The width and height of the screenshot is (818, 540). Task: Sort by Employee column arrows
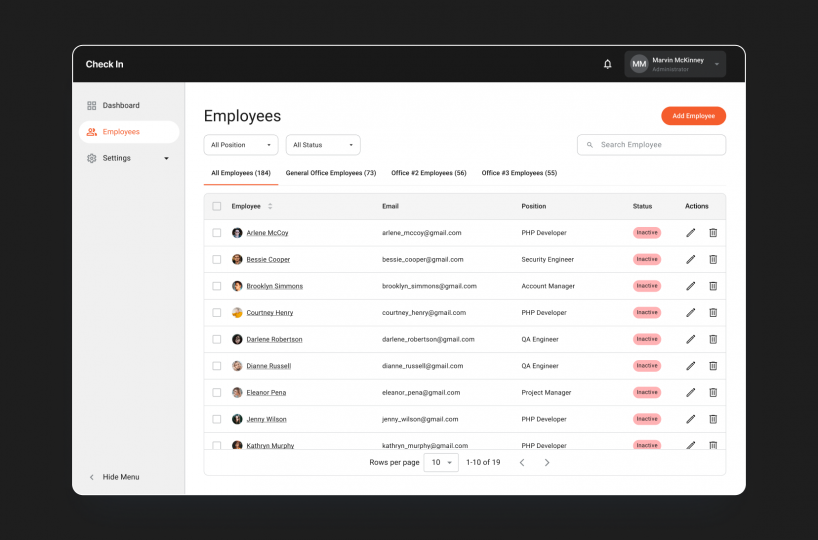tap(270, 206)
